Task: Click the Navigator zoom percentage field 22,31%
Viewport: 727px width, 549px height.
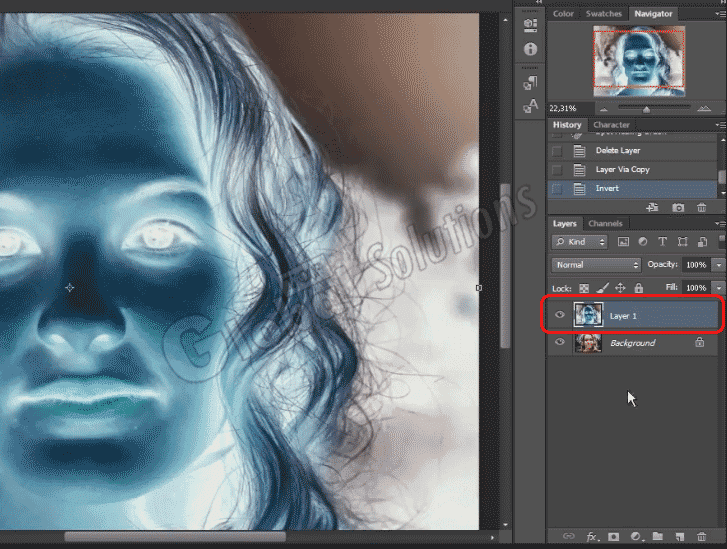Action: point(570,109)
